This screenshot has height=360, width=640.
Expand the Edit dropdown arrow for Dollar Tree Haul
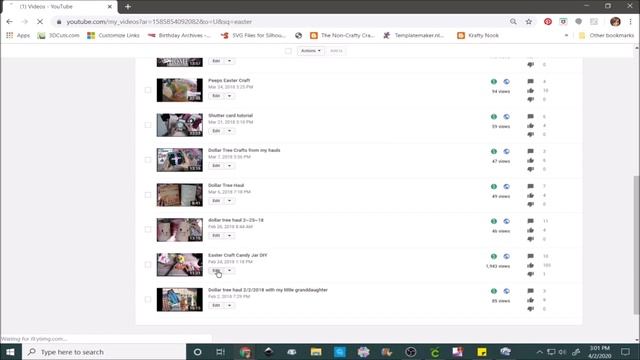(x=229, y=200)
